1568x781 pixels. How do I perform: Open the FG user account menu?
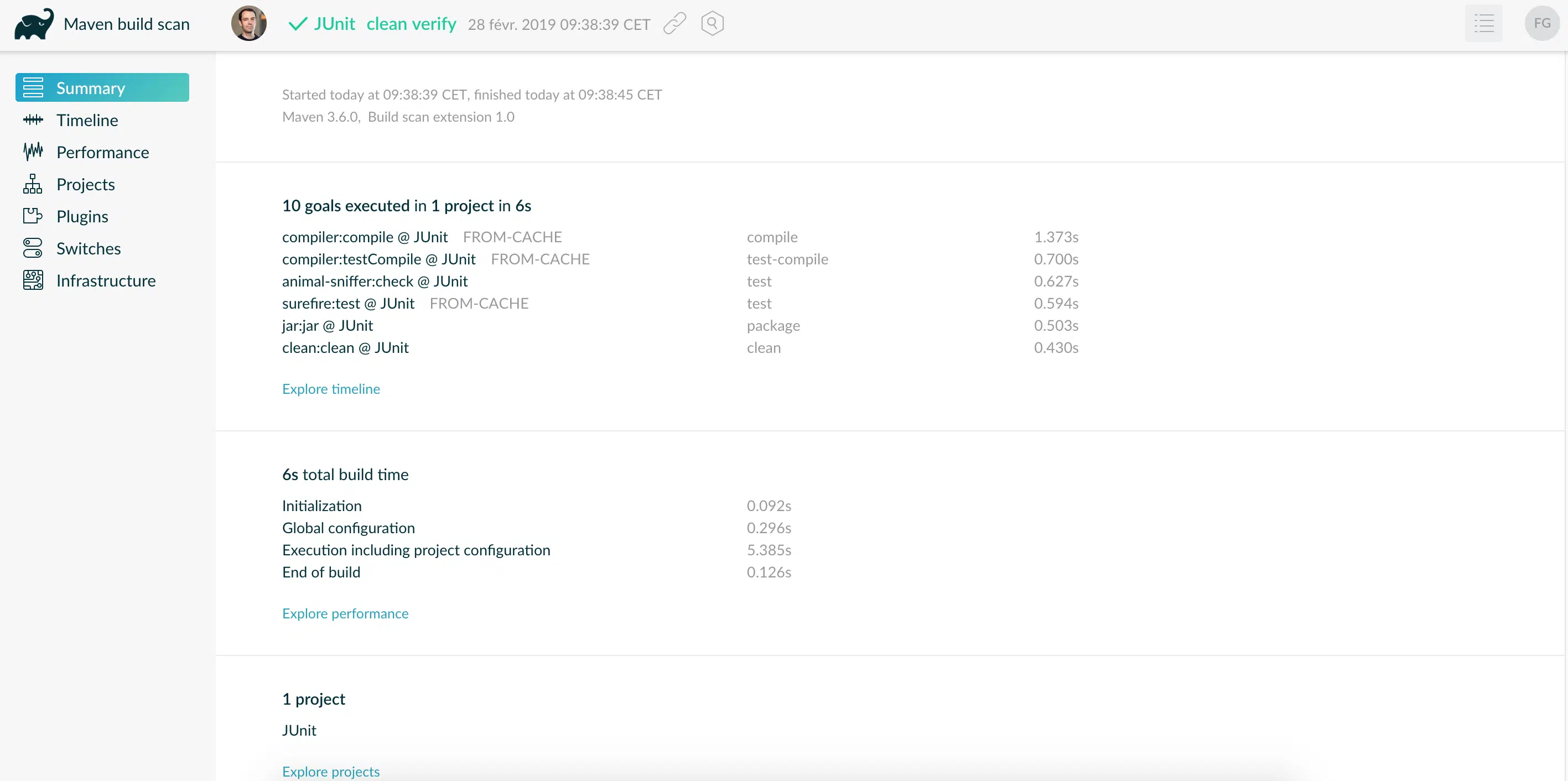click(1543, 24)
